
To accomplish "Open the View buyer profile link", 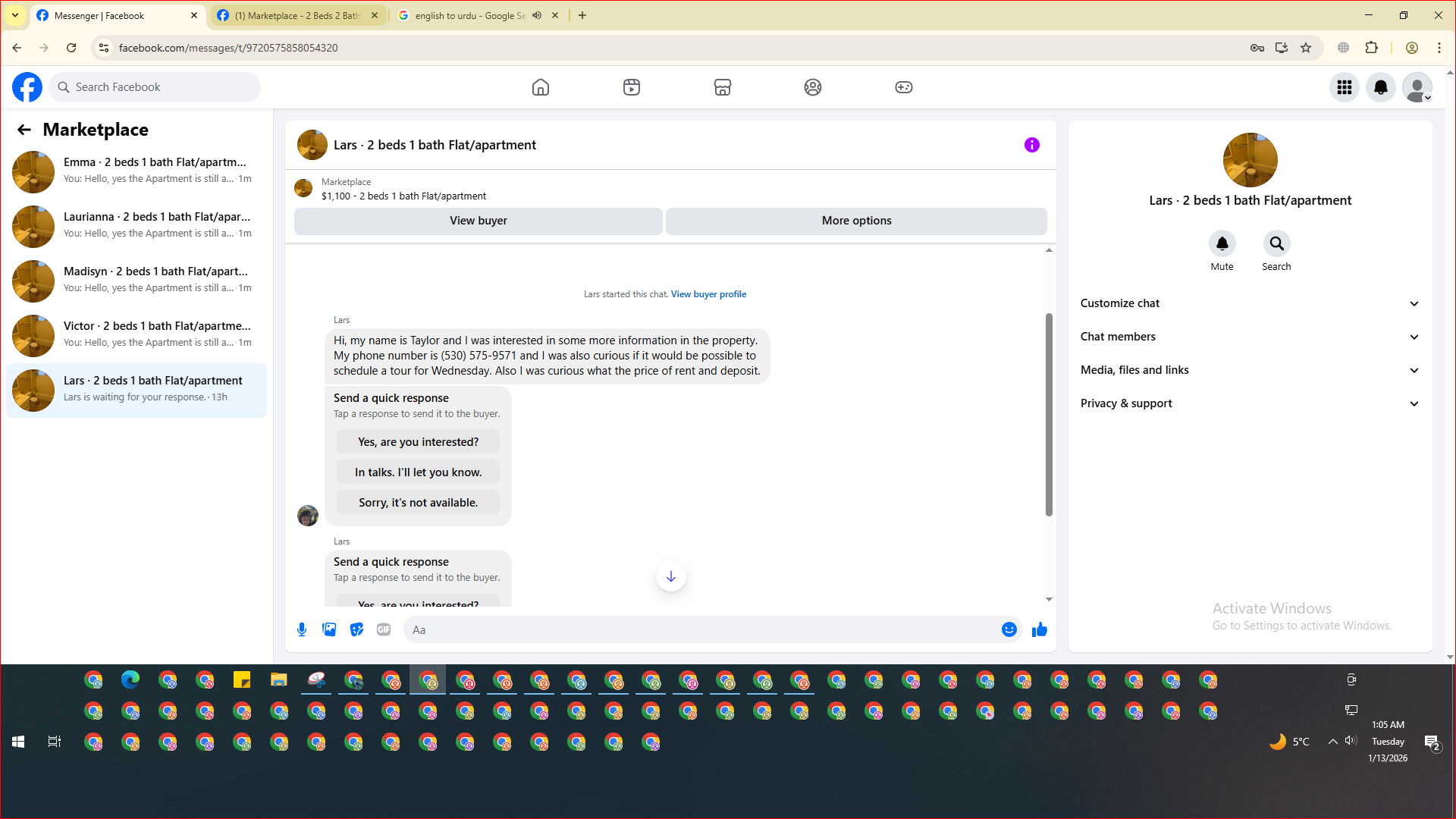I will 708,294.
